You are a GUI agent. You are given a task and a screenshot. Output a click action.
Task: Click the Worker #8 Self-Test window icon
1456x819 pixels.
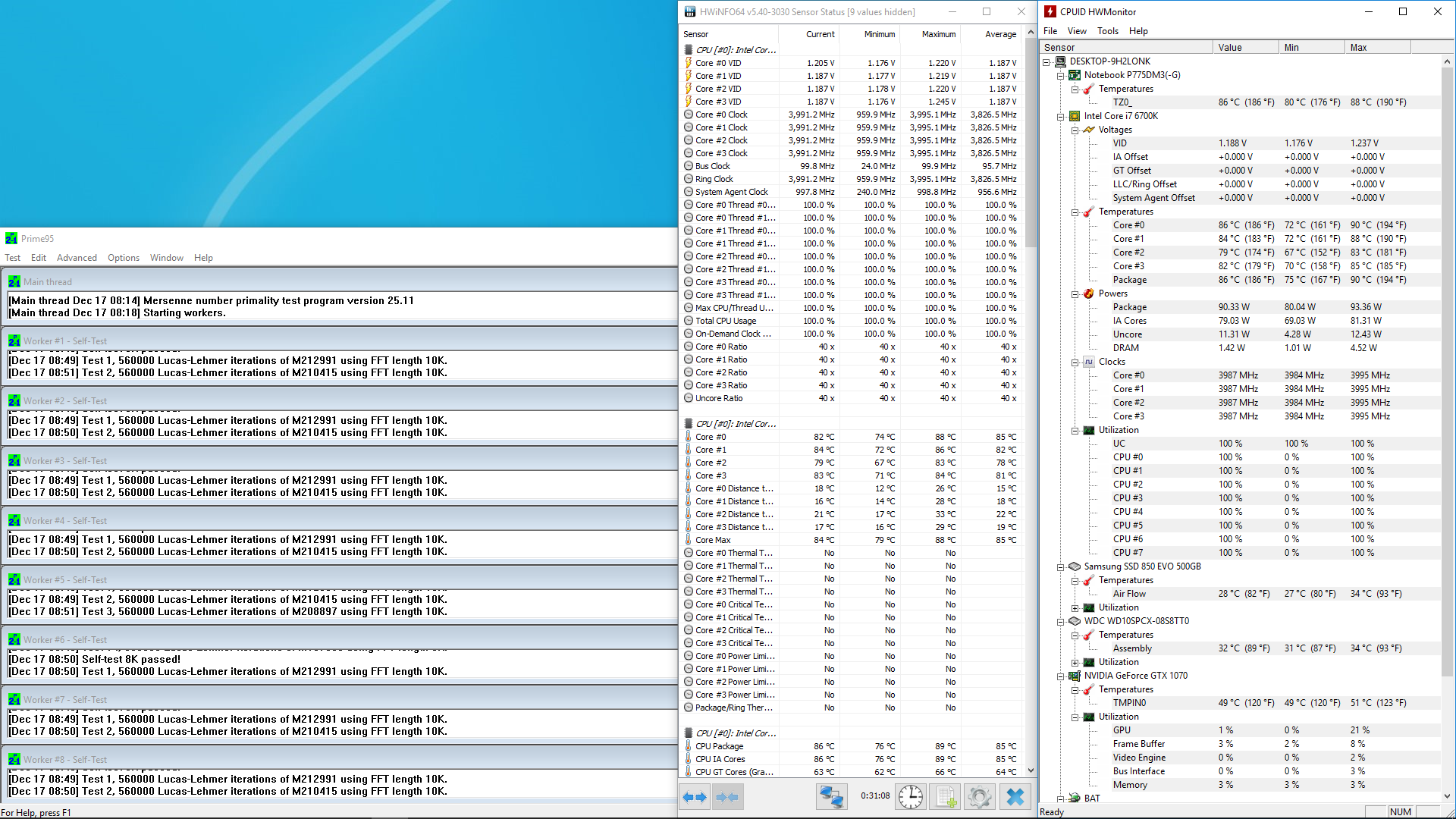[x=14, y=759]
